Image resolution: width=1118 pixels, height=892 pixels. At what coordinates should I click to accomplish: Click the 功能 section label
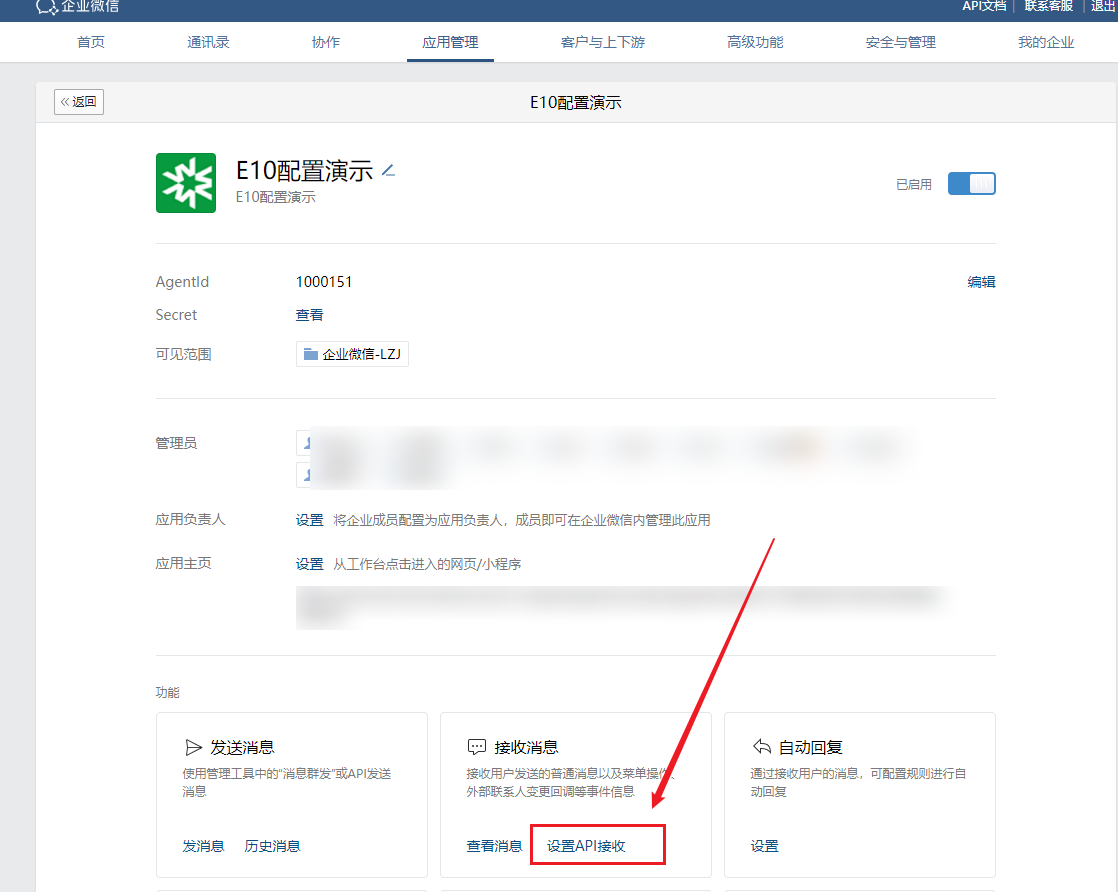(x=168, y=692)
